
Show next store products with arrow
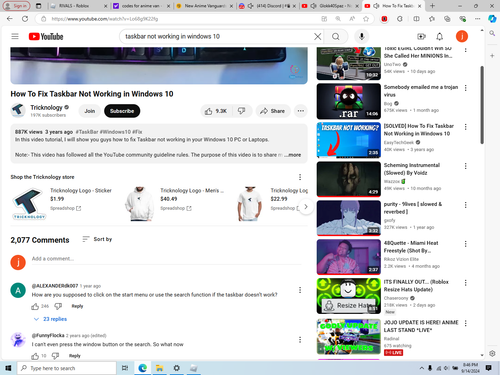pos(306,207)
